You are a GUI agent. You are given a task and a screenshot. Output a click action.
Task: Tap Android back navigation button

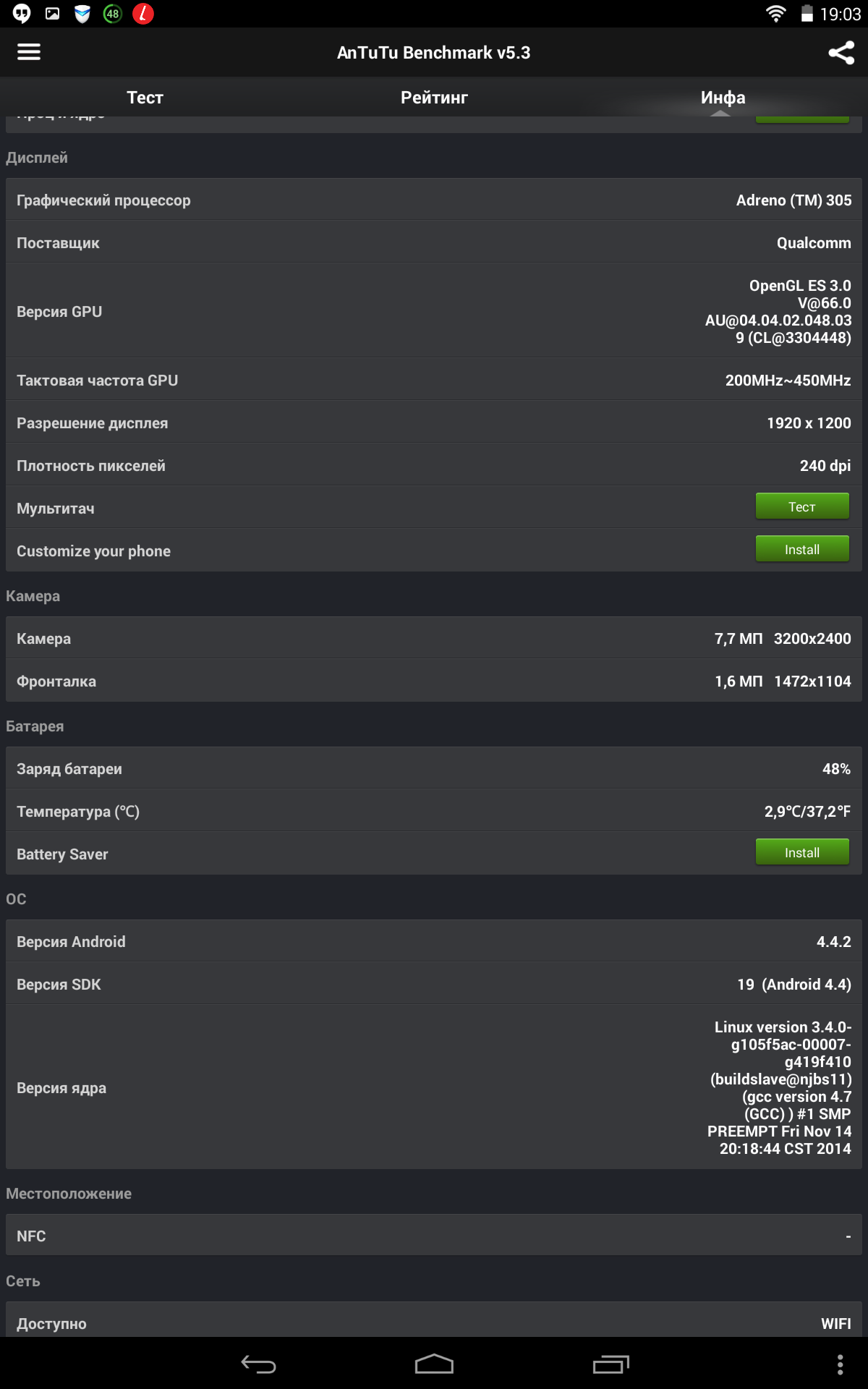(258, 1364)
